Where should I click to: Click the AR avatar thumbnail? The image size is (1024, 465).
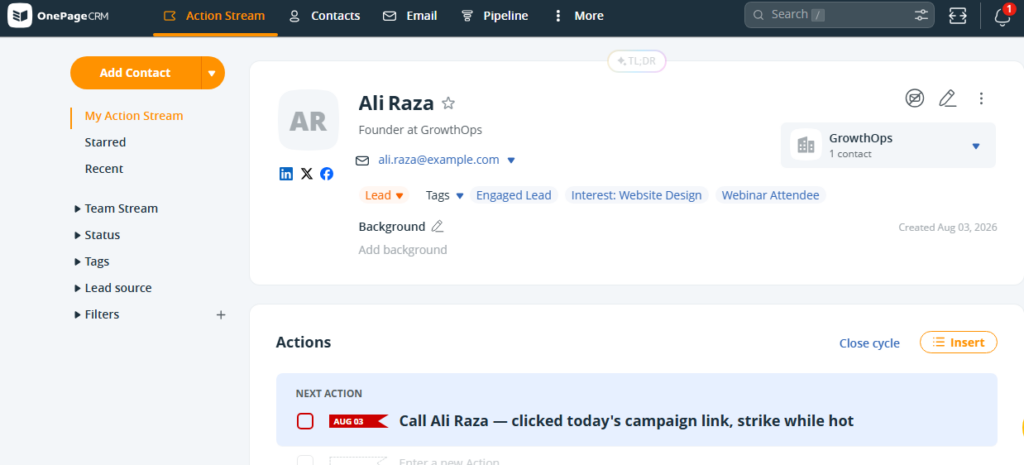(308, 120)
